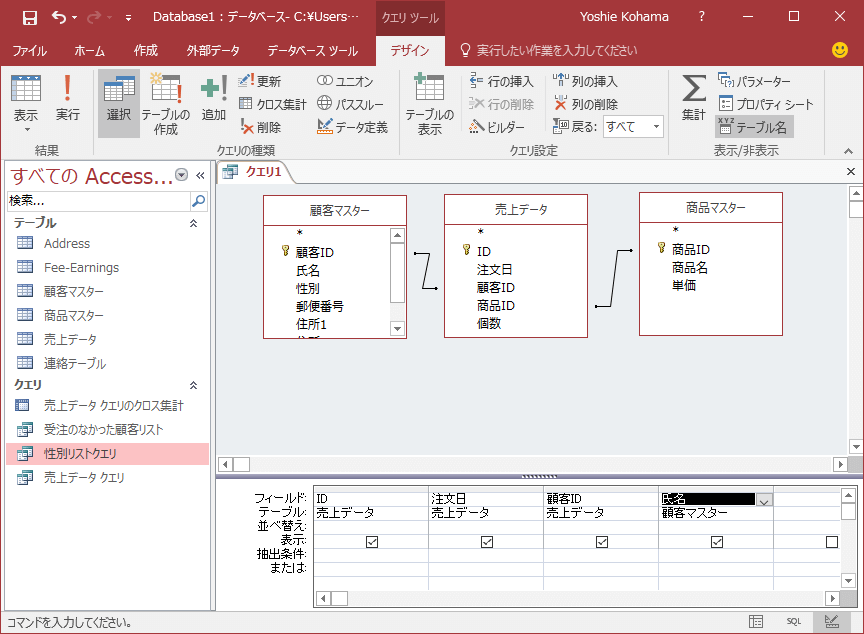The width and height of the screenshot is (864, 634).
Task: Click down arrow of table pane vertical scrollbar
Action: coord(856,447)
